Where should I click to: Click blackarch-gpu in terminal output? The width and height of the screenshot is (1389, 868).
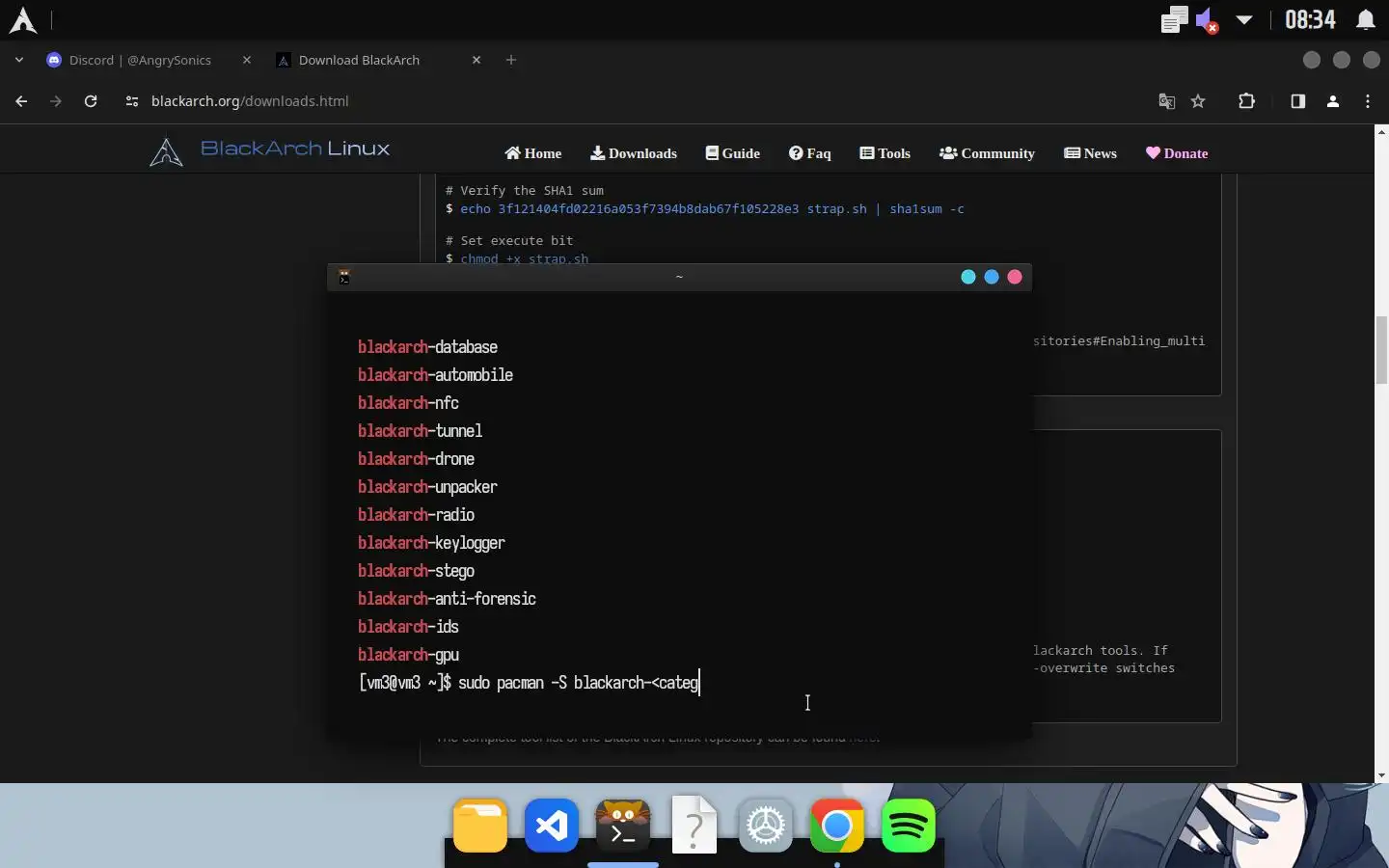pyautogui.click(x=408, y=655)
